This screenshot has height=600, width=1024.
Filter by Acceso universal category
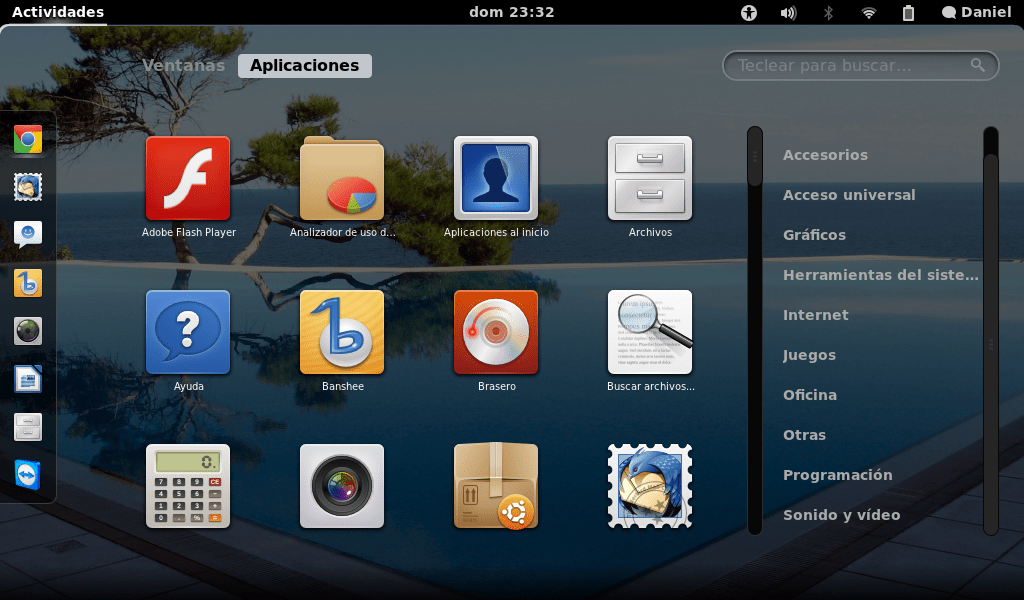pos(849,195)
